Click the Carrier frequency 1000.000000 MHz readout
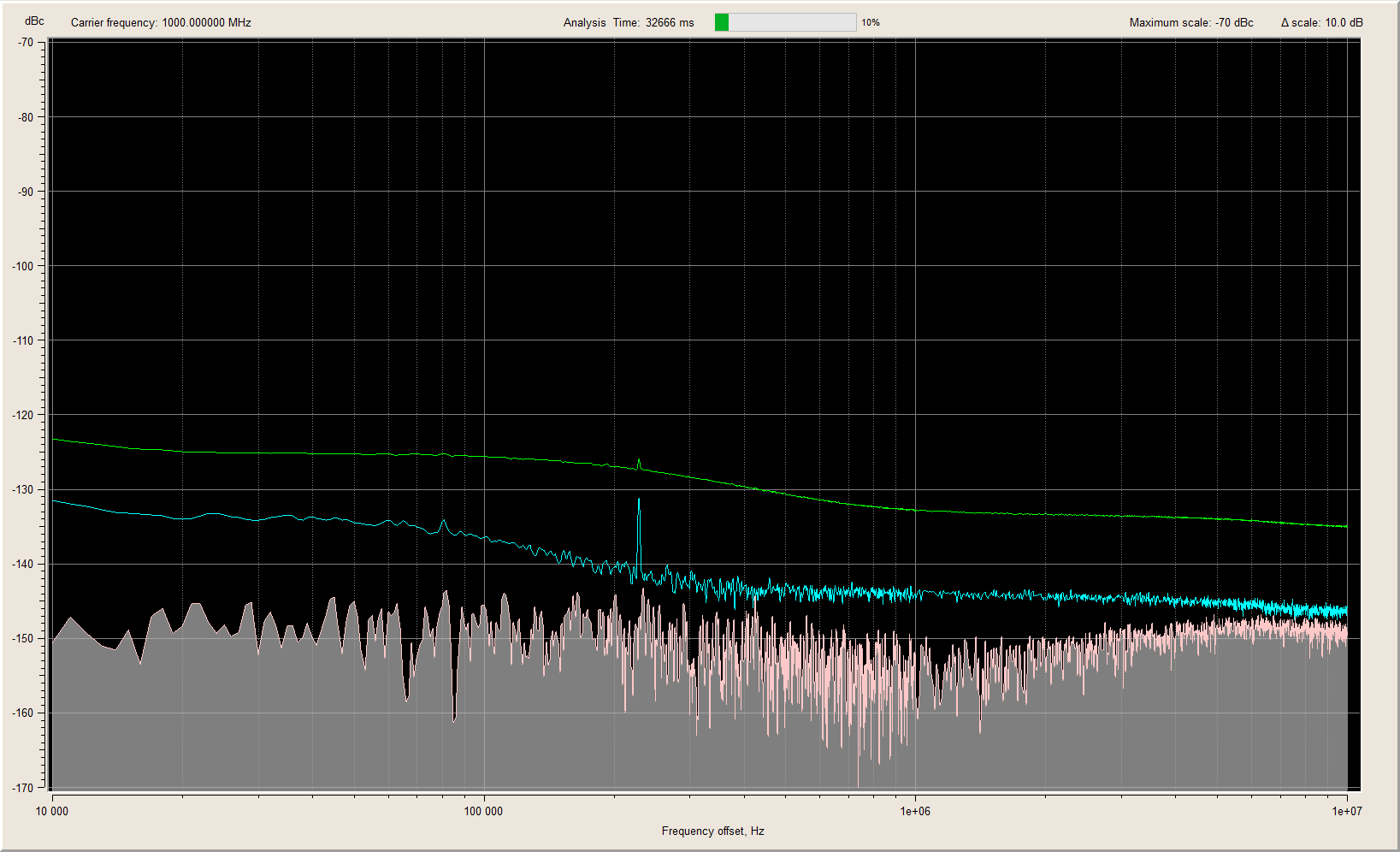Image resolution: width=1400 pixels, height=852 pixels. coord(161,22)
